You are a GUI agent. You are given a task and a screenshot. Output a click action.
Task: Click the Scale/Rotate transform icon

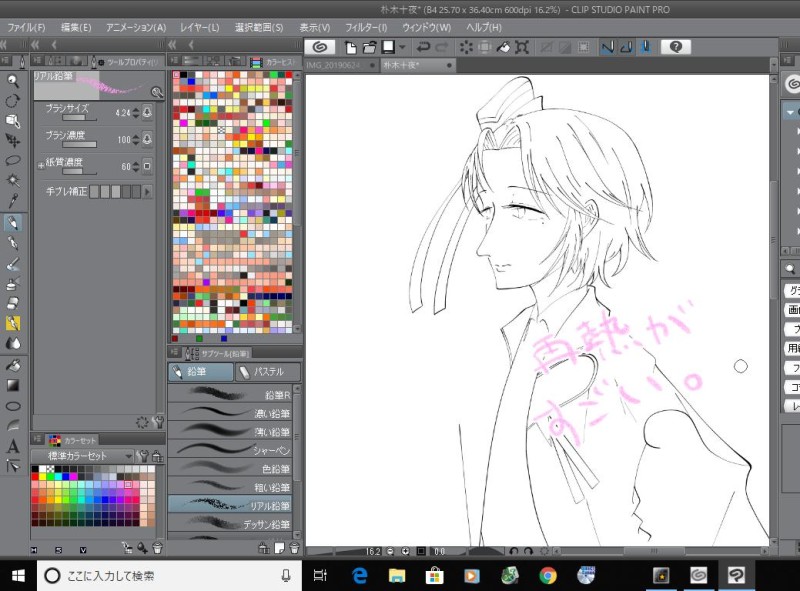(521, 47)
